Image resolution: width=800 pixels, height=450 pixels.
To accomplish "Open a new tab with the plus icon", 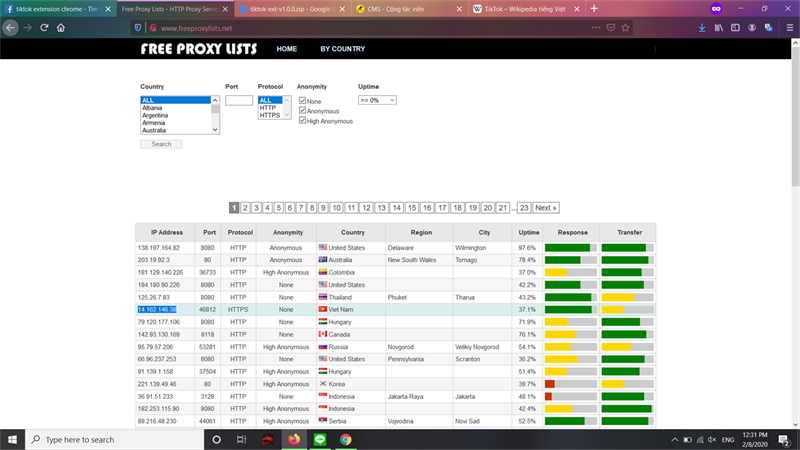I will point(594,9).
